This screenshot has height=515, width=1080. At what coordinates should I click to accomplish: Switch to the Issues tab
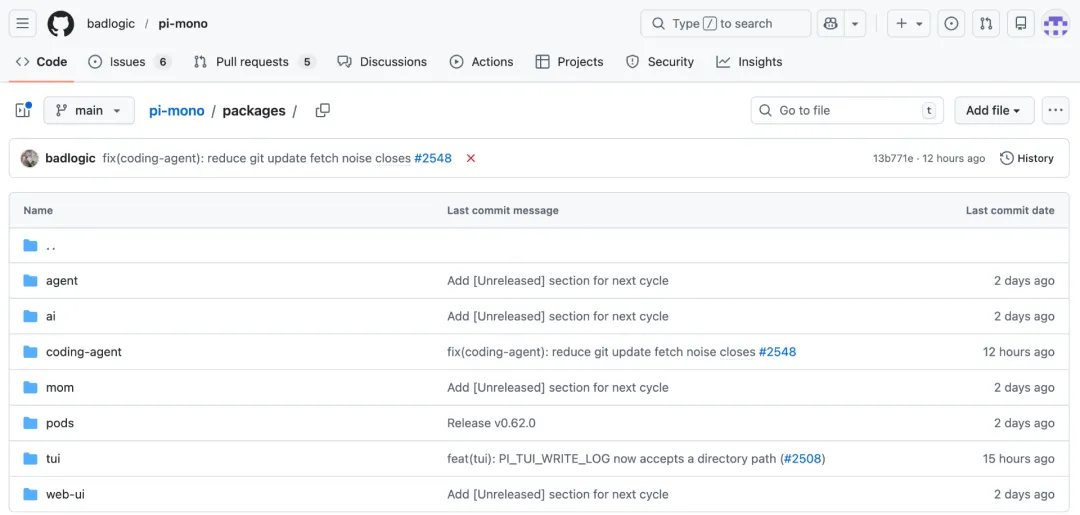(x=128, y=62)
